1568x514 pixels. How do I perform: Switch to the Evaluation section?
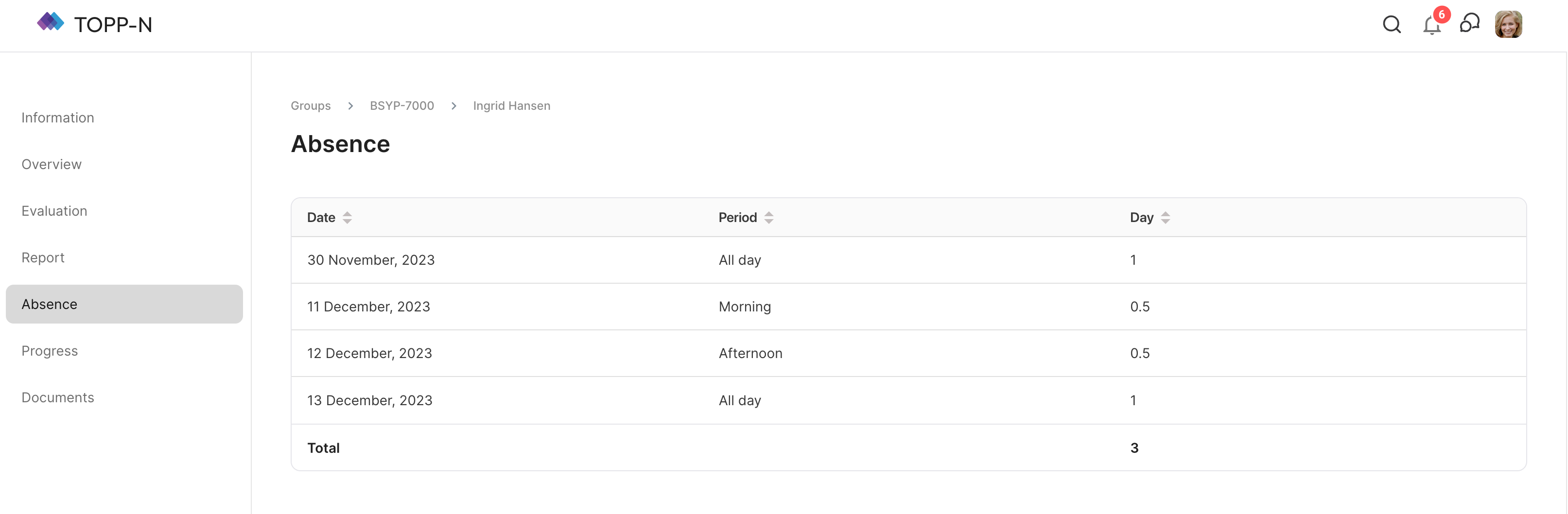(x=54, y=211)
